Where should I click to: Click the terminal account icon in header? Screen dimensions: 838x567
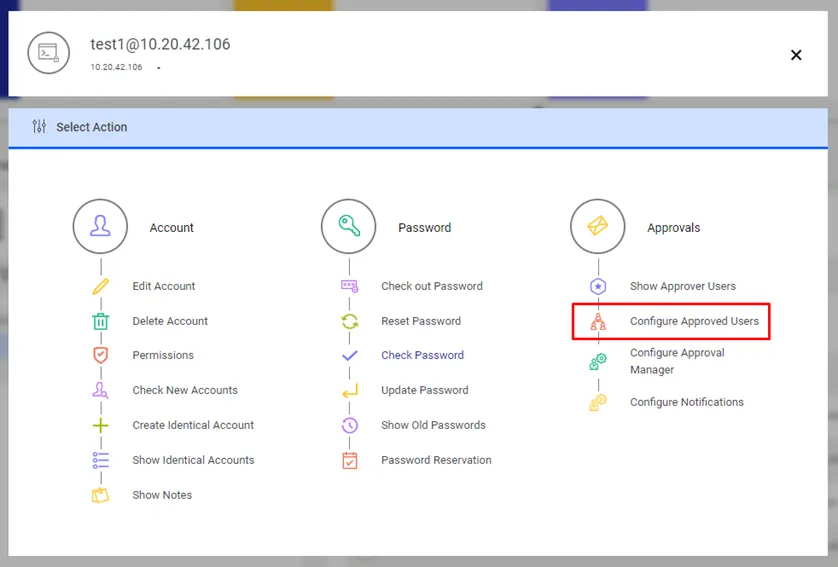pyautogui.click(x=49, y=53)
